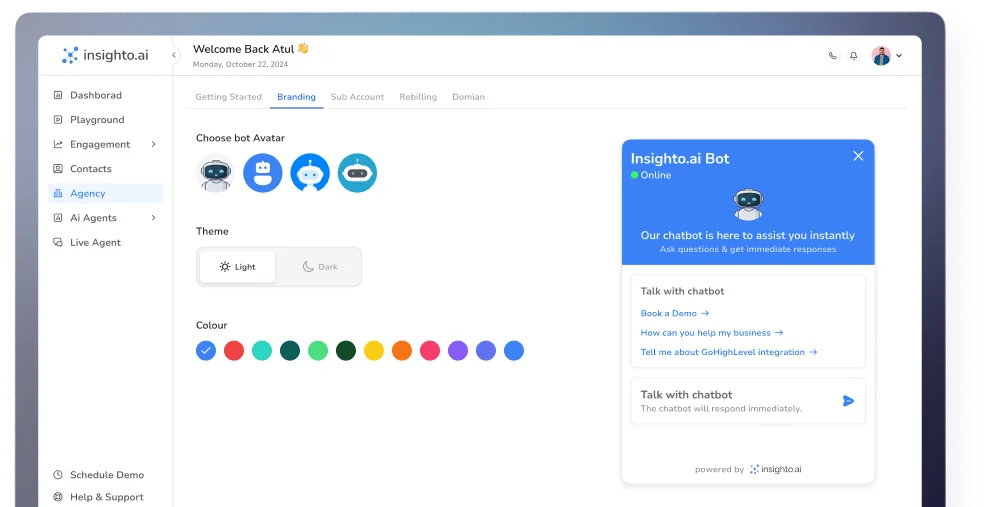
Task: Open the Help & Support link
Action: [x=107, y=497]
